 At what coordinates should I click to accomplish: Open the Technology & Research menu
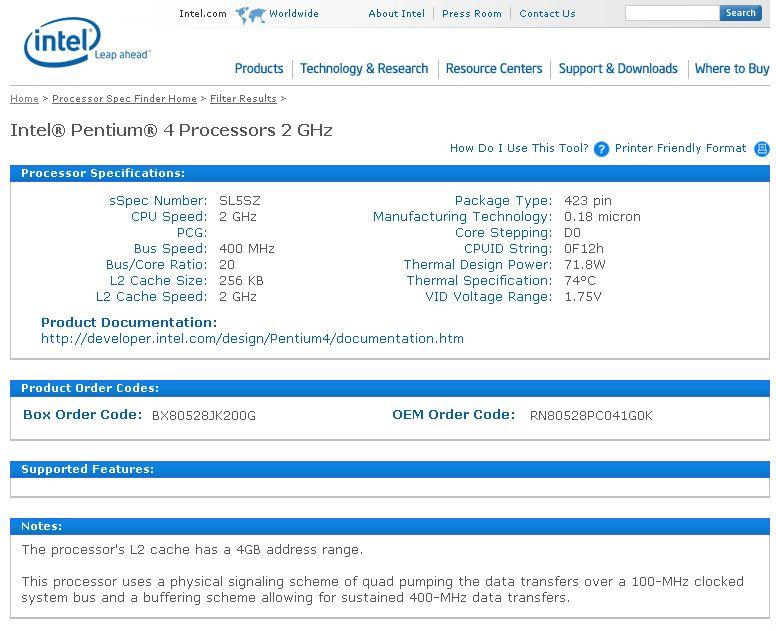click(364, 69)
